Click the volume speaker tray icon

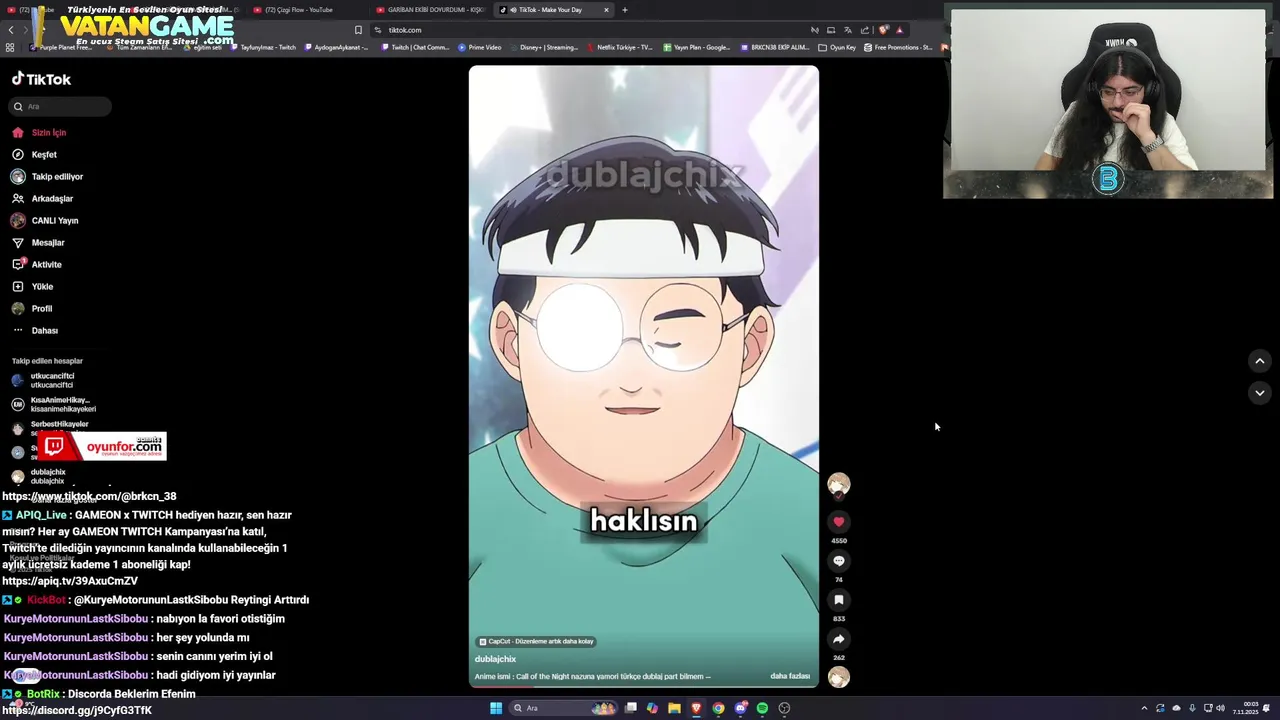pos(1220,708)
